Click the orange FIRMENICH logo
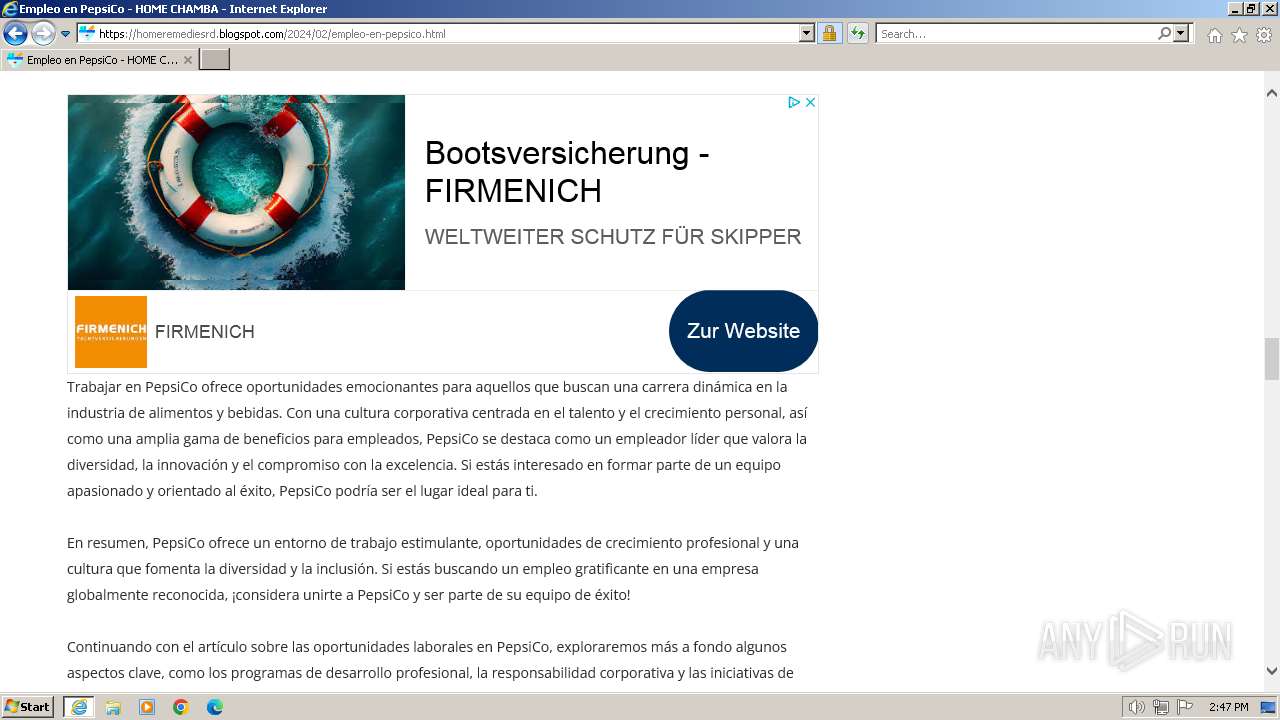Image resolution: width=1280 pixels, height=720 pixels. tap(111, 331)
